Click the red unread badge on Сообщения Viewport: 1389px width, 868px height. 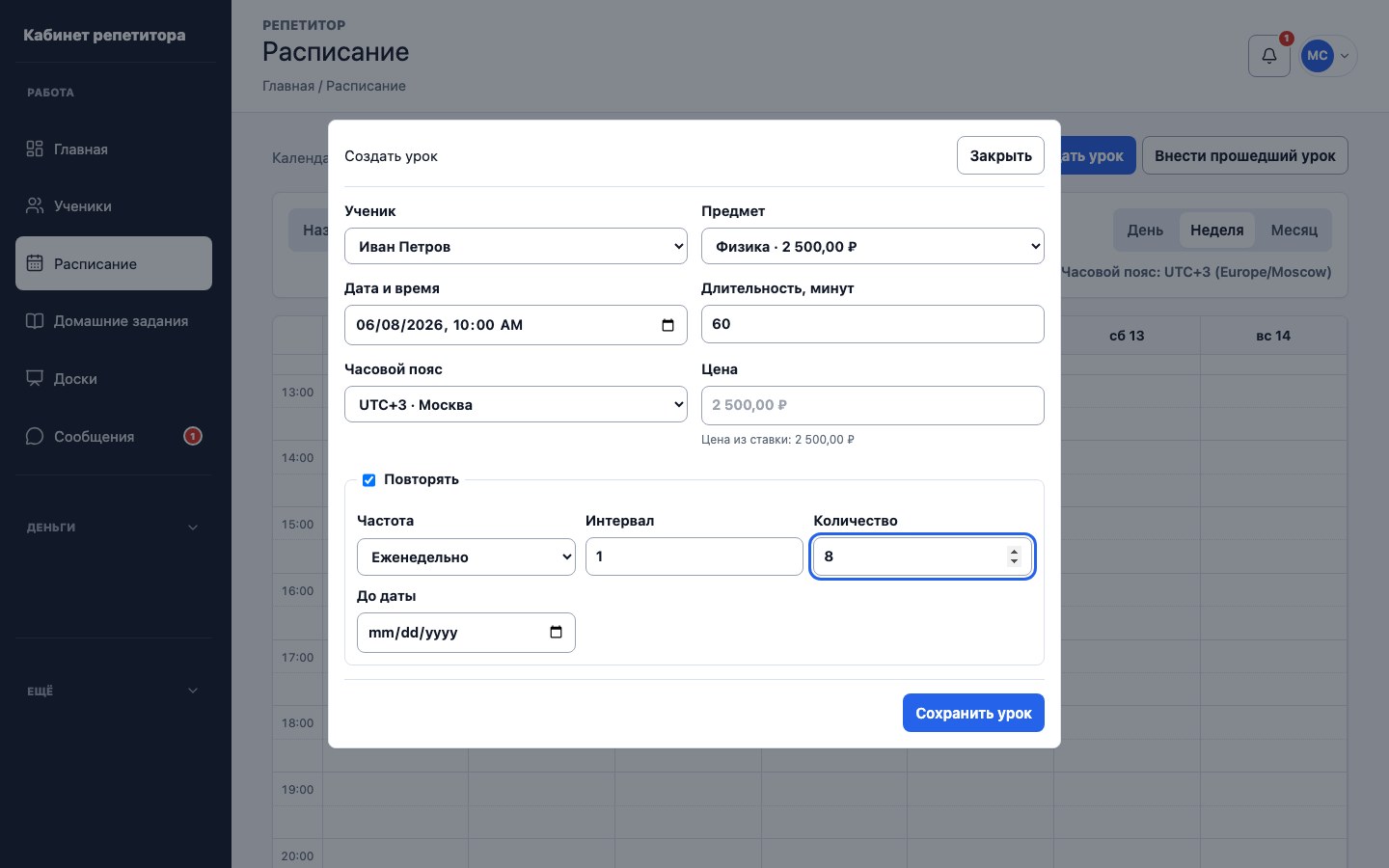(193, 436)
